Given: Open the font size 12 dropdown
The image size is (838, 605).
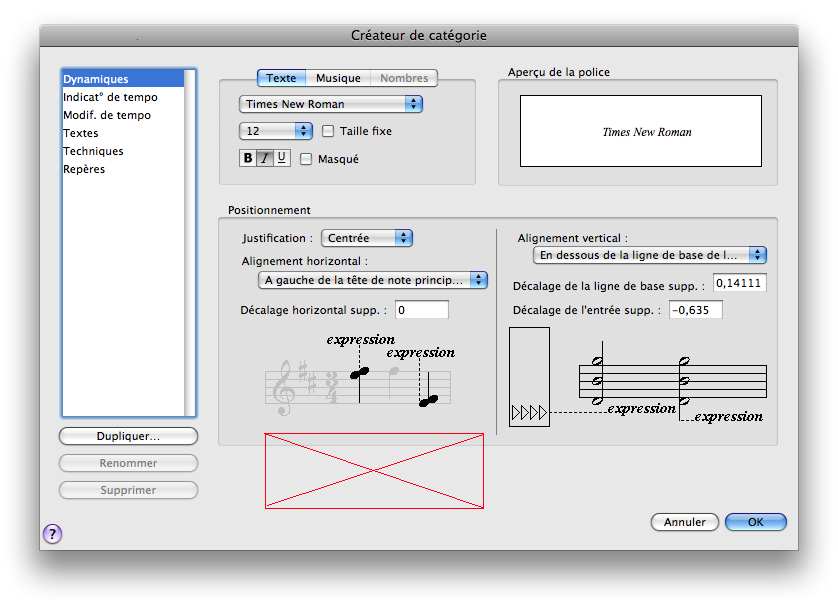Looking at the screenshot, I should click(277, 131).
